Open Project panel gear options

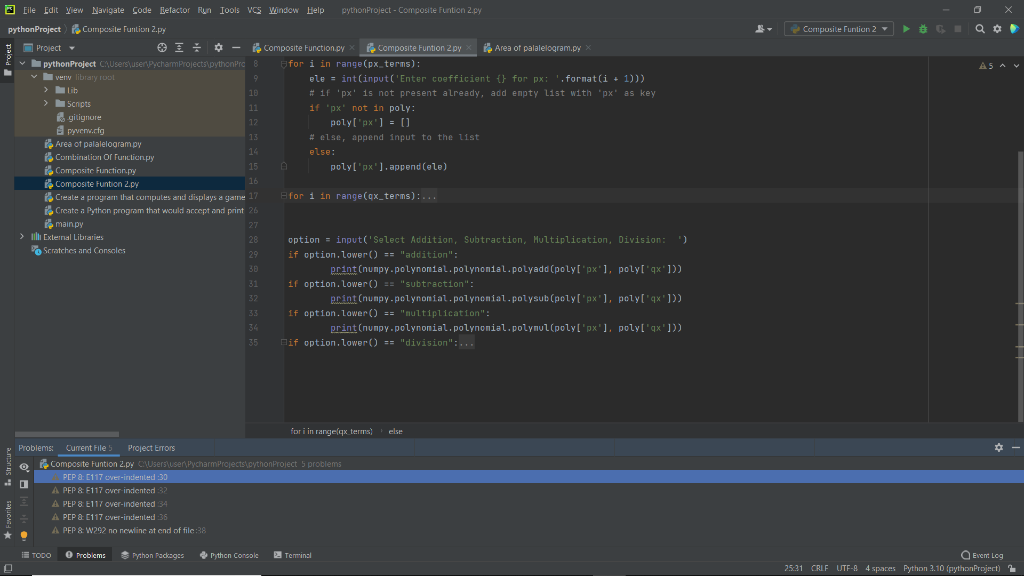pos(218,48)
